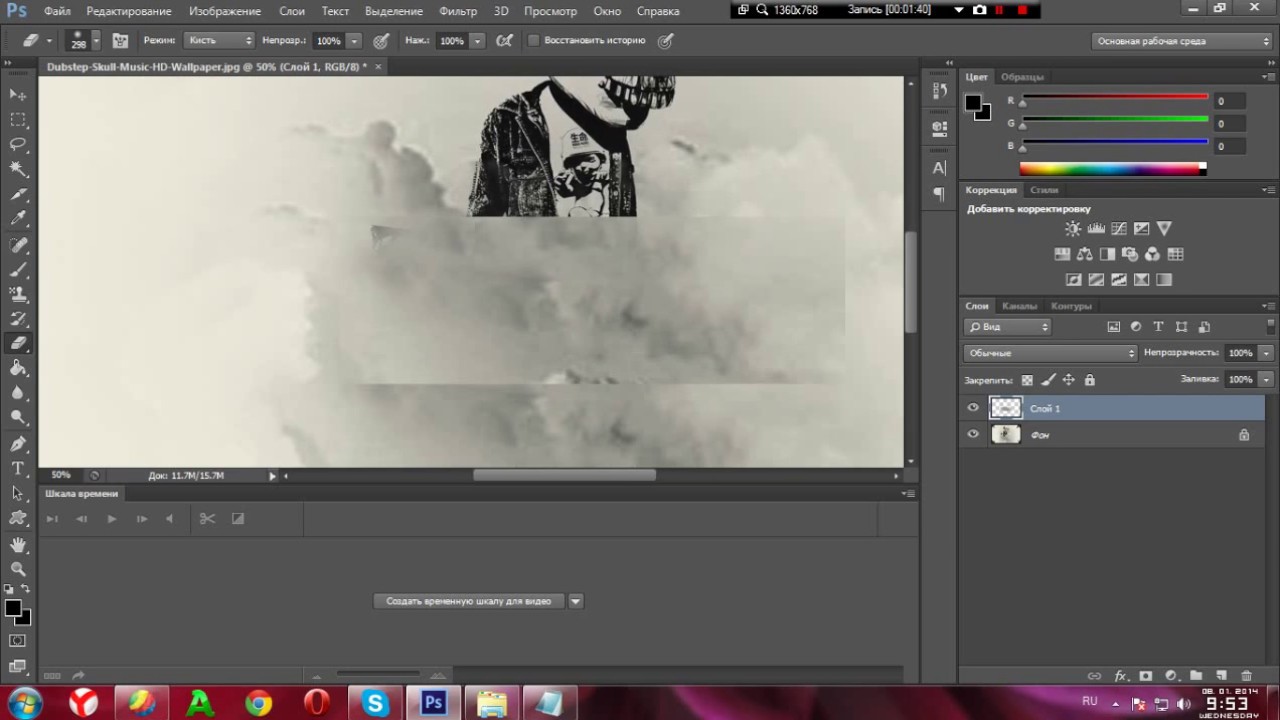This screenshot has height=720, width=1280.
Task: Toggle lock all for layer
Action: pyautogui.click(x=1089, y=380)
